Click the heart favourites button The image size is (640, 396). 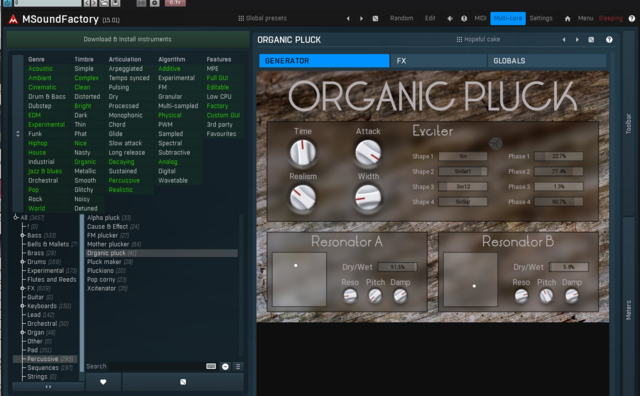[103, 382]
